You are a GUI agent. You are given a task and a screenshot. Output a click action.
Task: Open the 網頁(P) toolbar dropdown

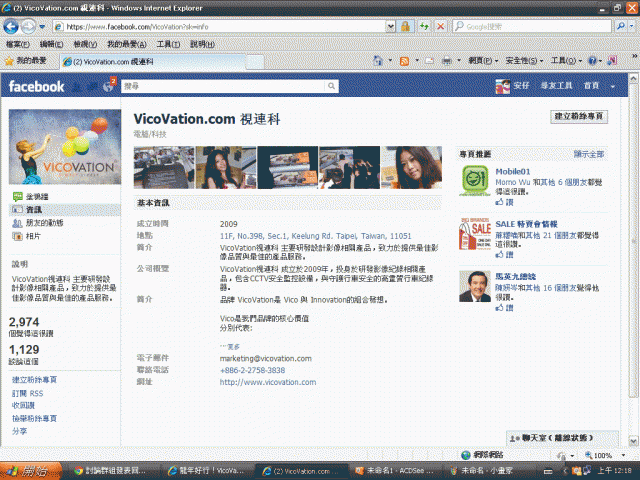click(483, 61)
